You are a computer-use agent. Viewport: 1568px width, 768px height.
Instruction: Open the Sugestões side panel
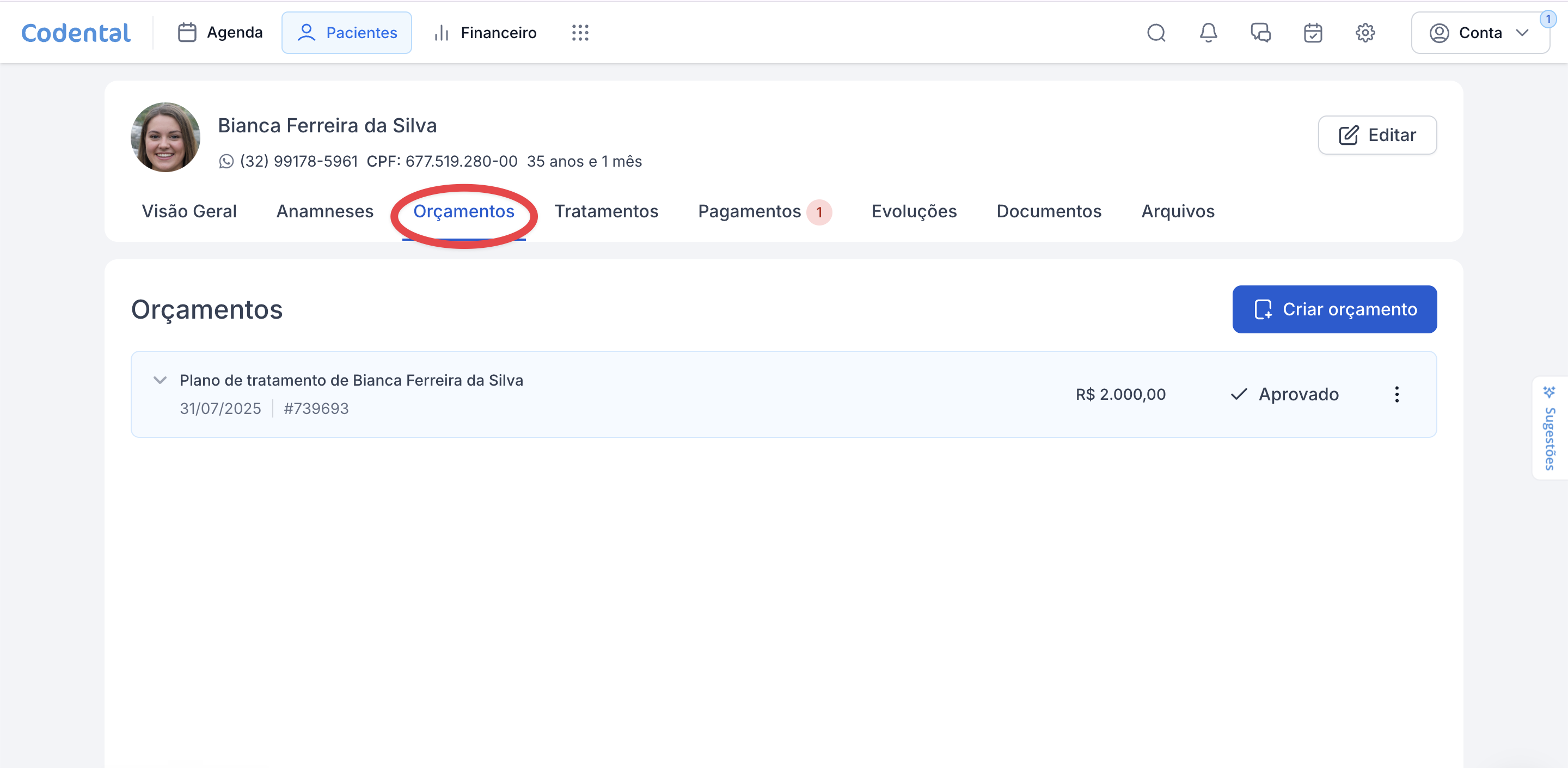(1549, 428)
